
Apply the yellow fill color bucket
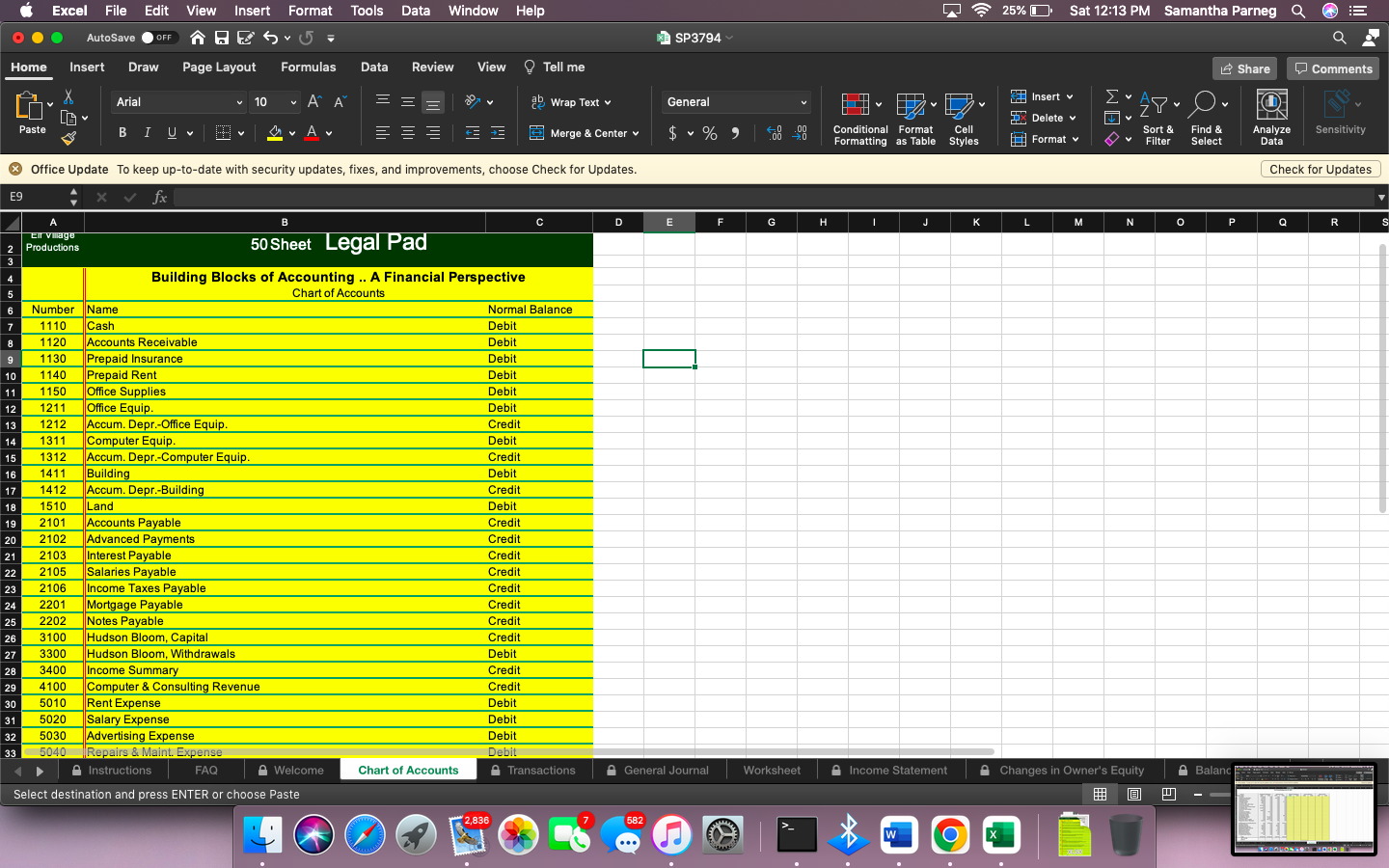(x=275, y=132)
